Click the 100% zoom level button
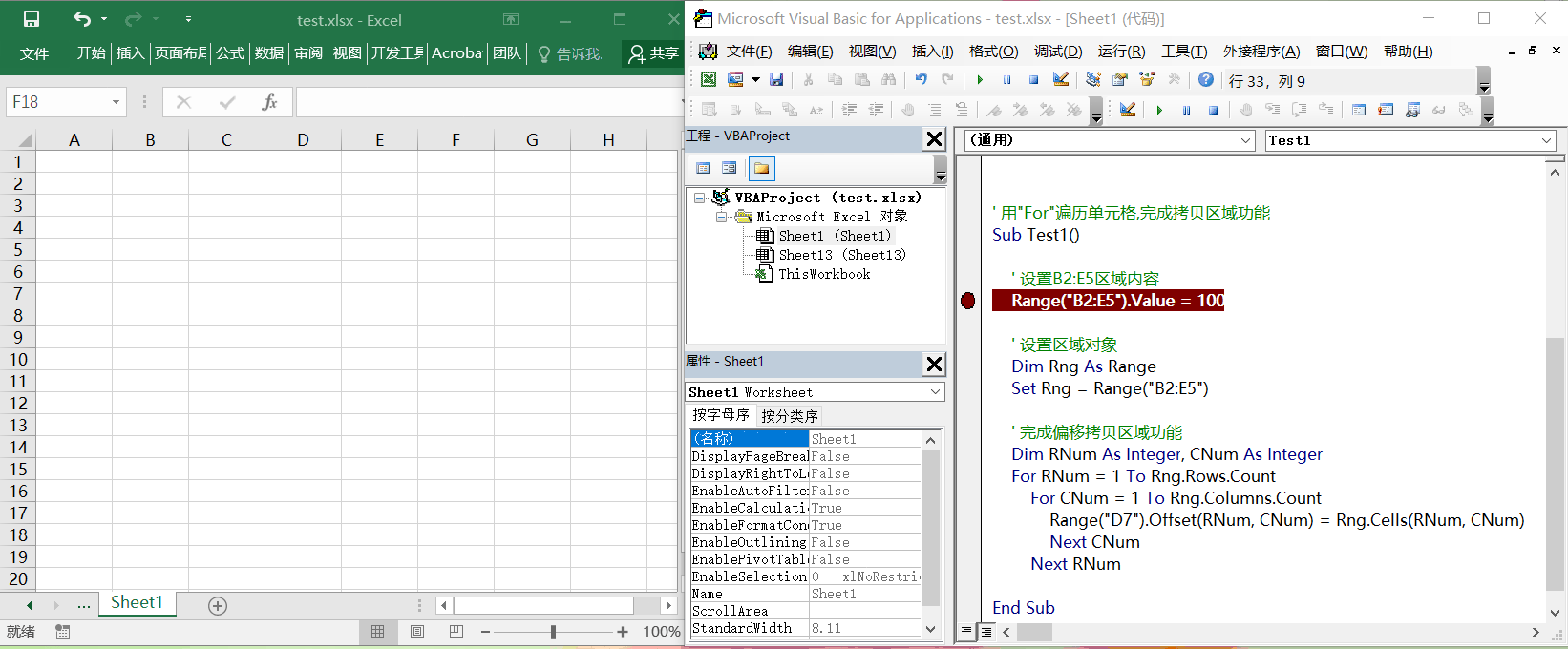Image resolution: width=1568 pixels, height=649 pixels. [x=661, y=632]
